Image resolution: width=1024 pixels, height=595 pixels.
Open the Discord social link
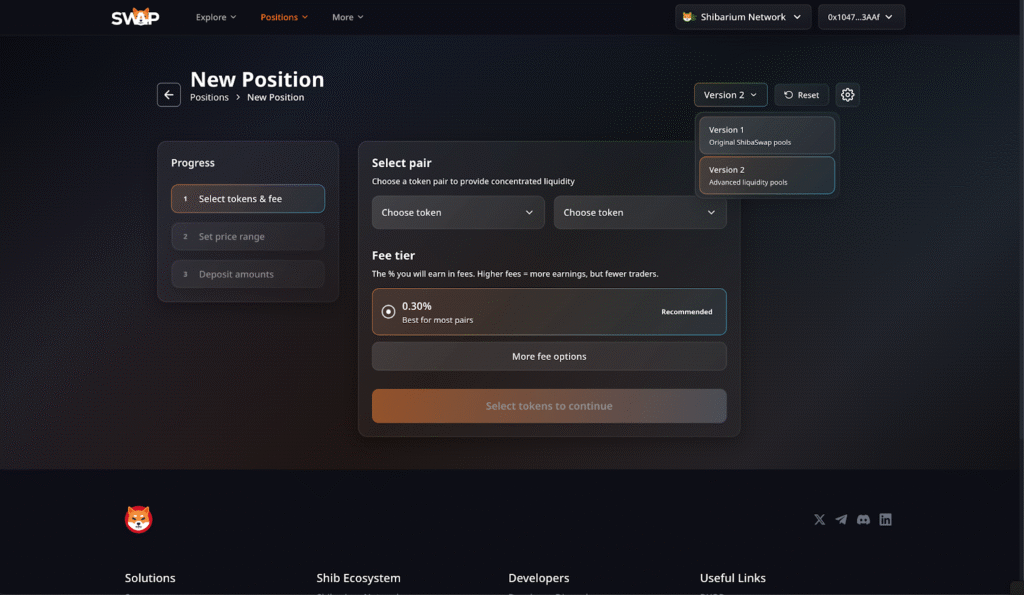point(863,519)
